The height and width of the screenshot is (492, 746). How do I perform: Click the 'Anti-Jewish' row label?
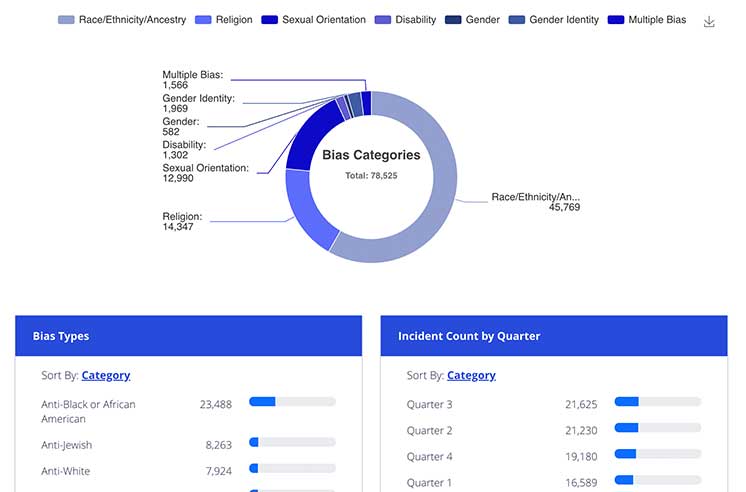click(x=67, y=445)
